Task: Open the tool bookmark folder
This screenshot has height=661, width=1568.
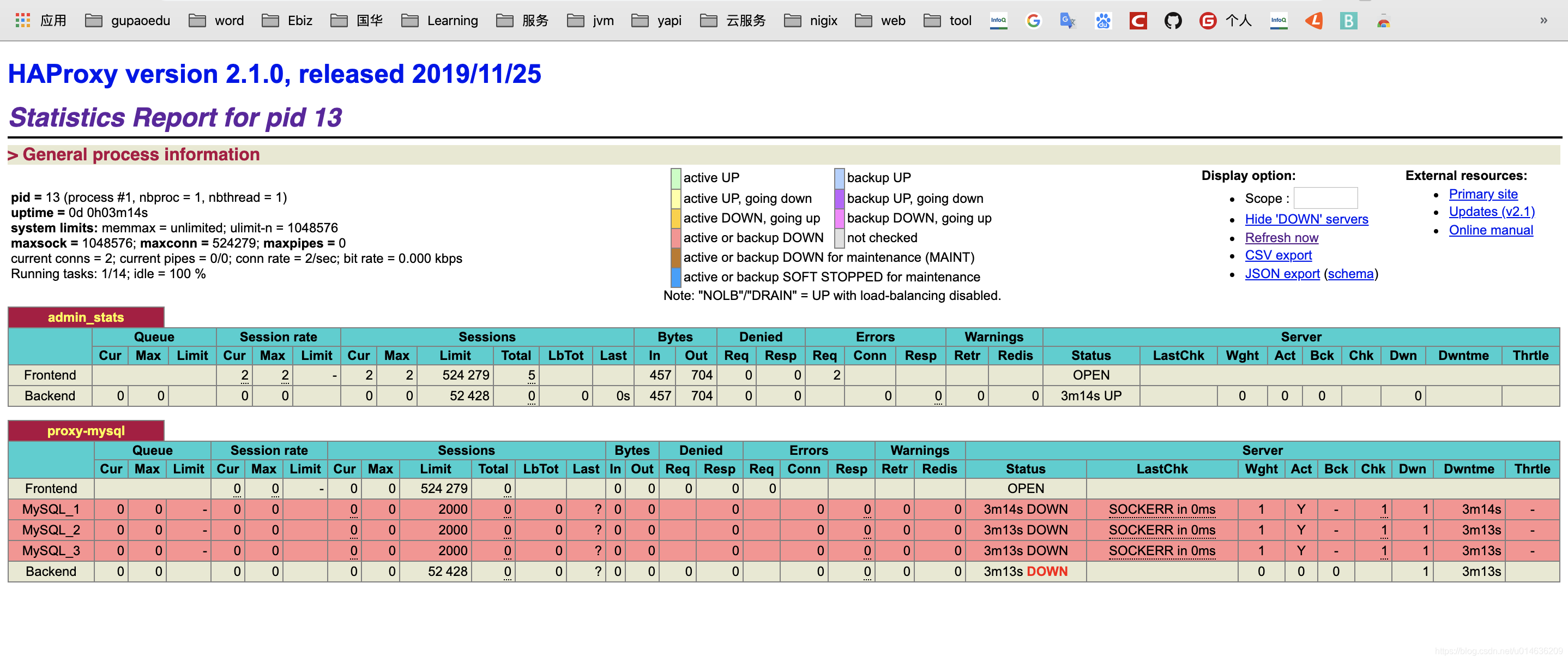Action: tap(947, 21)
